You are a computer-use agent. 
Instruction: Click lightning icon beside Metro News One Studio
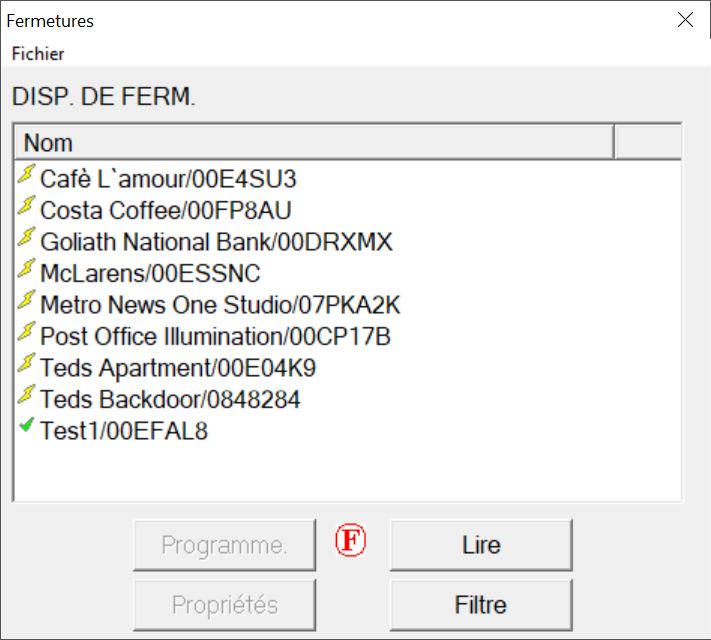coord(26,303)
